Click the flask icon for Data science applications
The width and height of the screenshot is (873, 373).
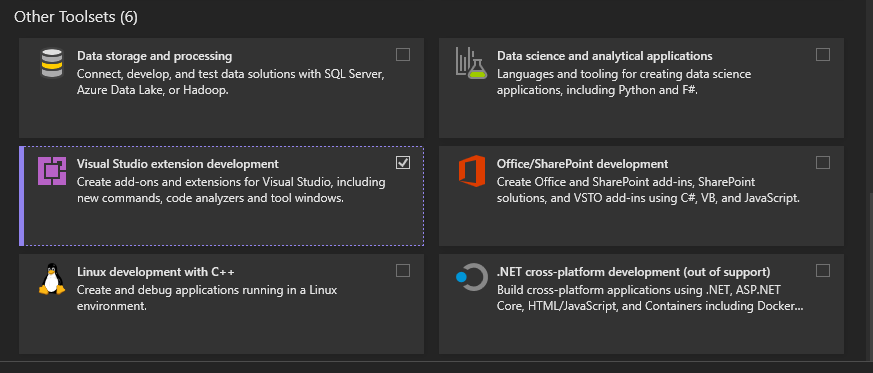471,63
